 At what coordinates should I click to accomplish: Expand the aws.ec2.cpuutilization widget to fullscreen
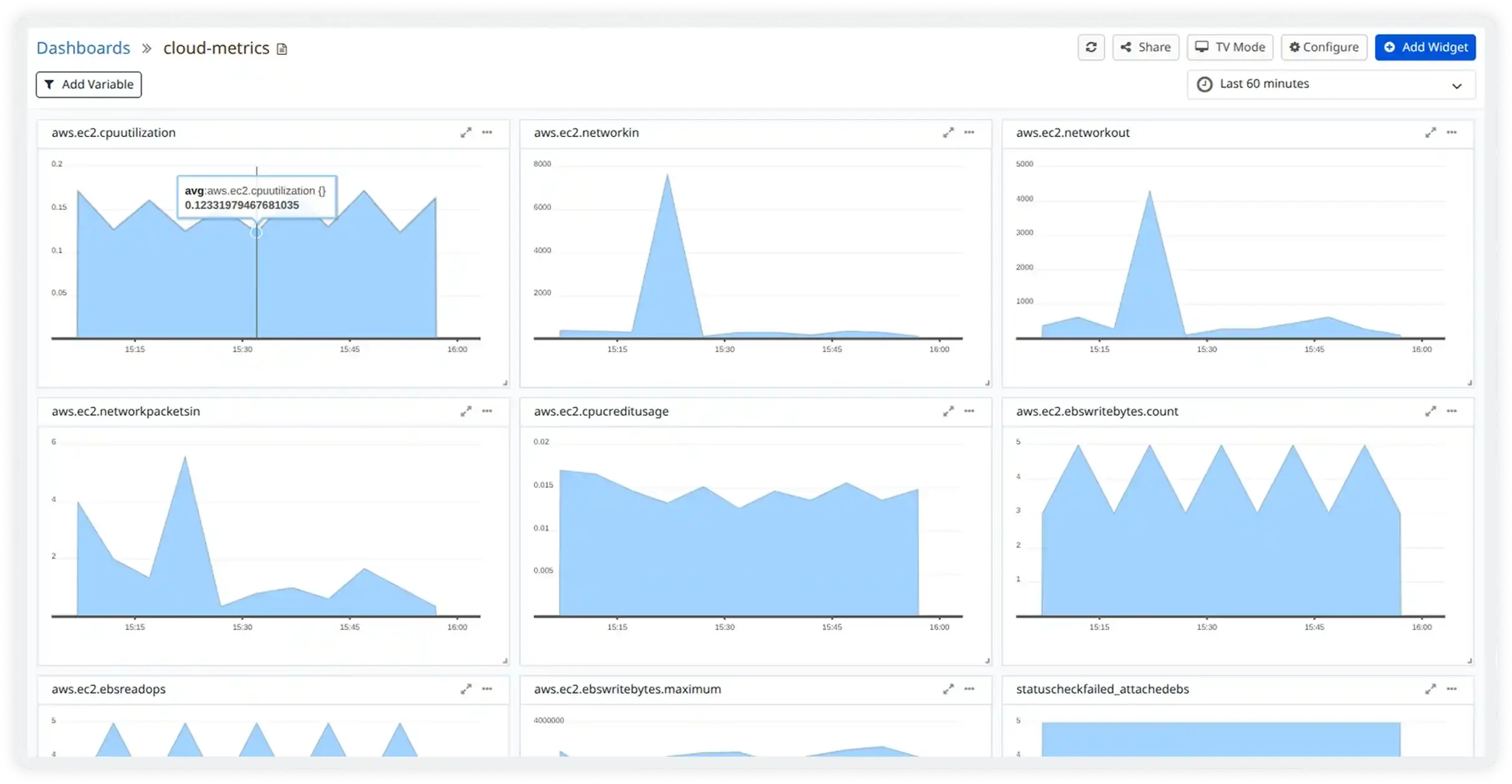coord(466,132)
